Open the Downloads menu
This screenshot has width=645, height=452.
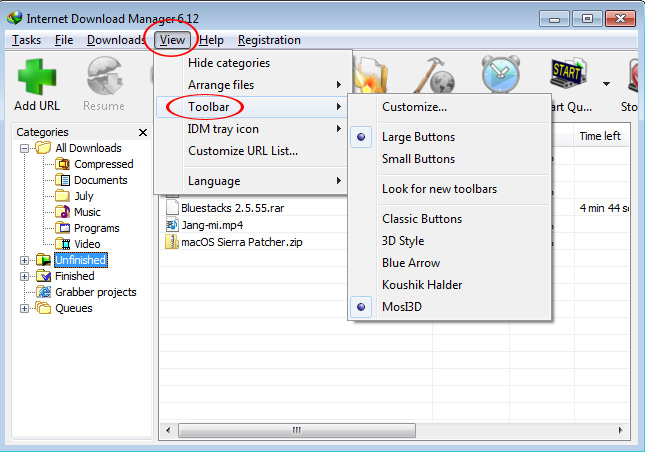tap(116, 40)
